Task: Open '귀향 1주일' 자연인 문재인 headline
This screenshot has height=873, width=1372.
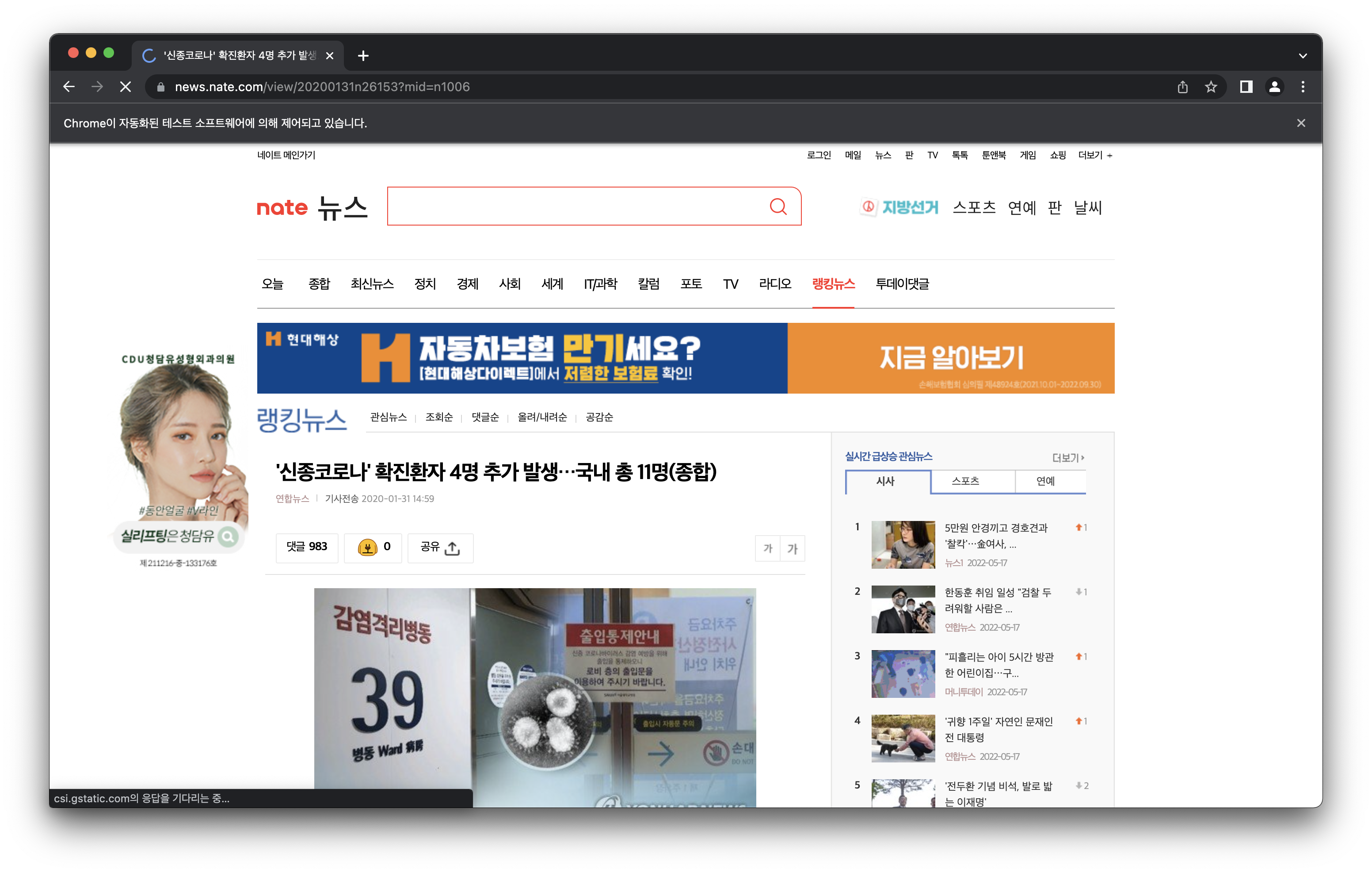Action: pyautogui.click(x=999, y=730)
